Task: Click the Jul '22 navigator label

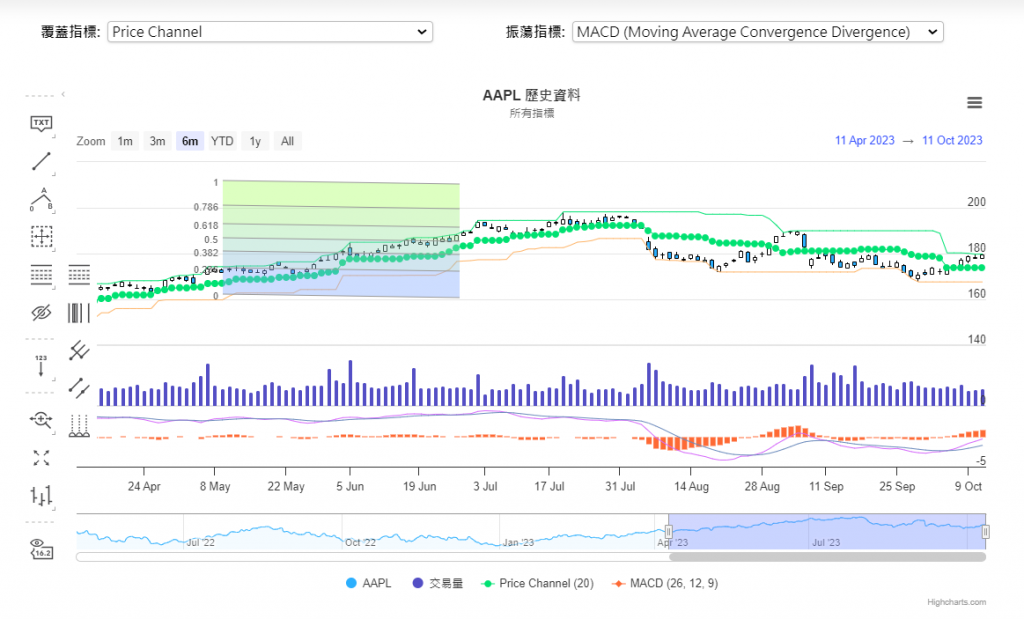Action: tap(200, 543)
